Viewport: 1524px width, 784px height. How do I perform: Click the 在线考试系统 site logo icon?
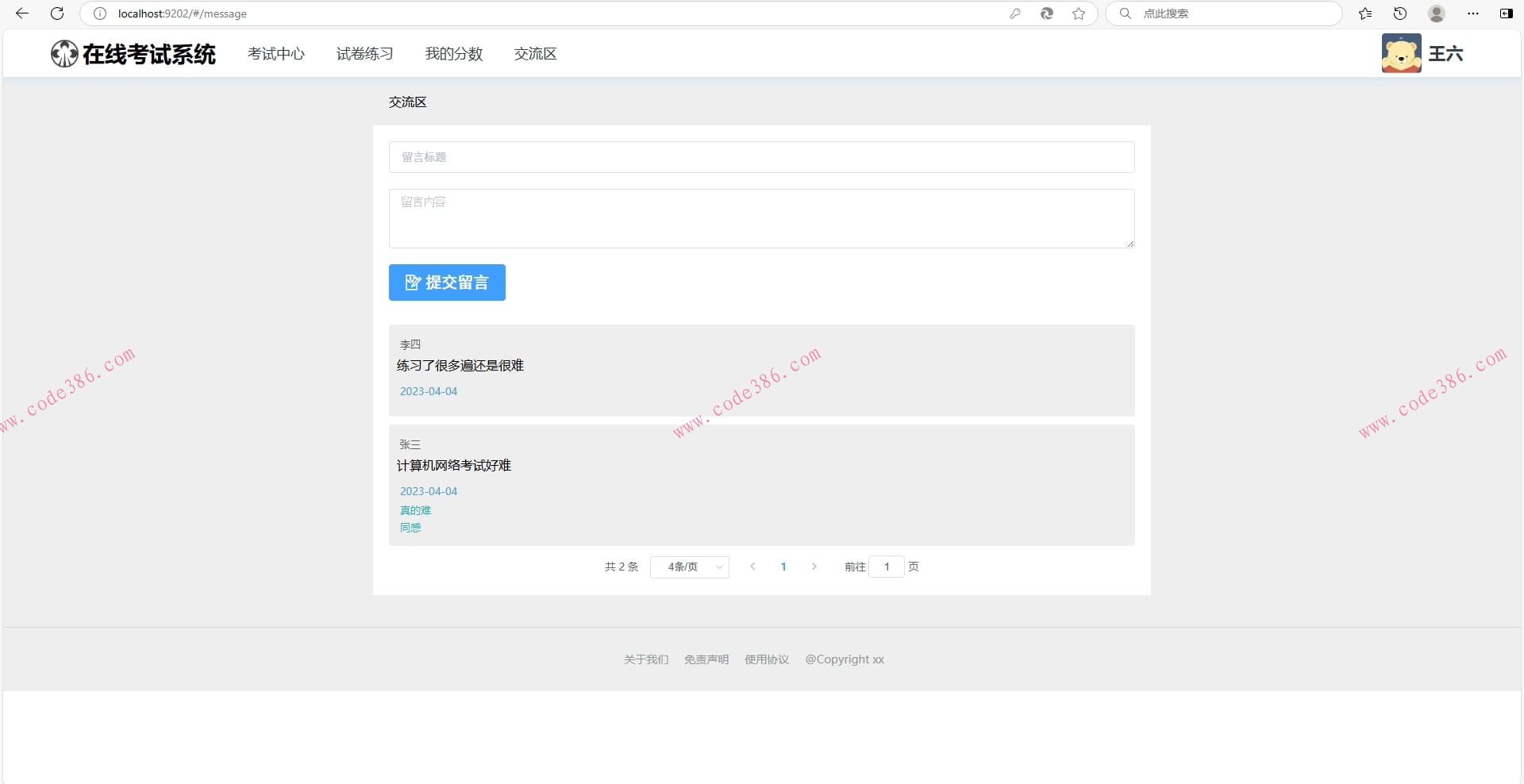pyautogui.click(x=63, y=53)
